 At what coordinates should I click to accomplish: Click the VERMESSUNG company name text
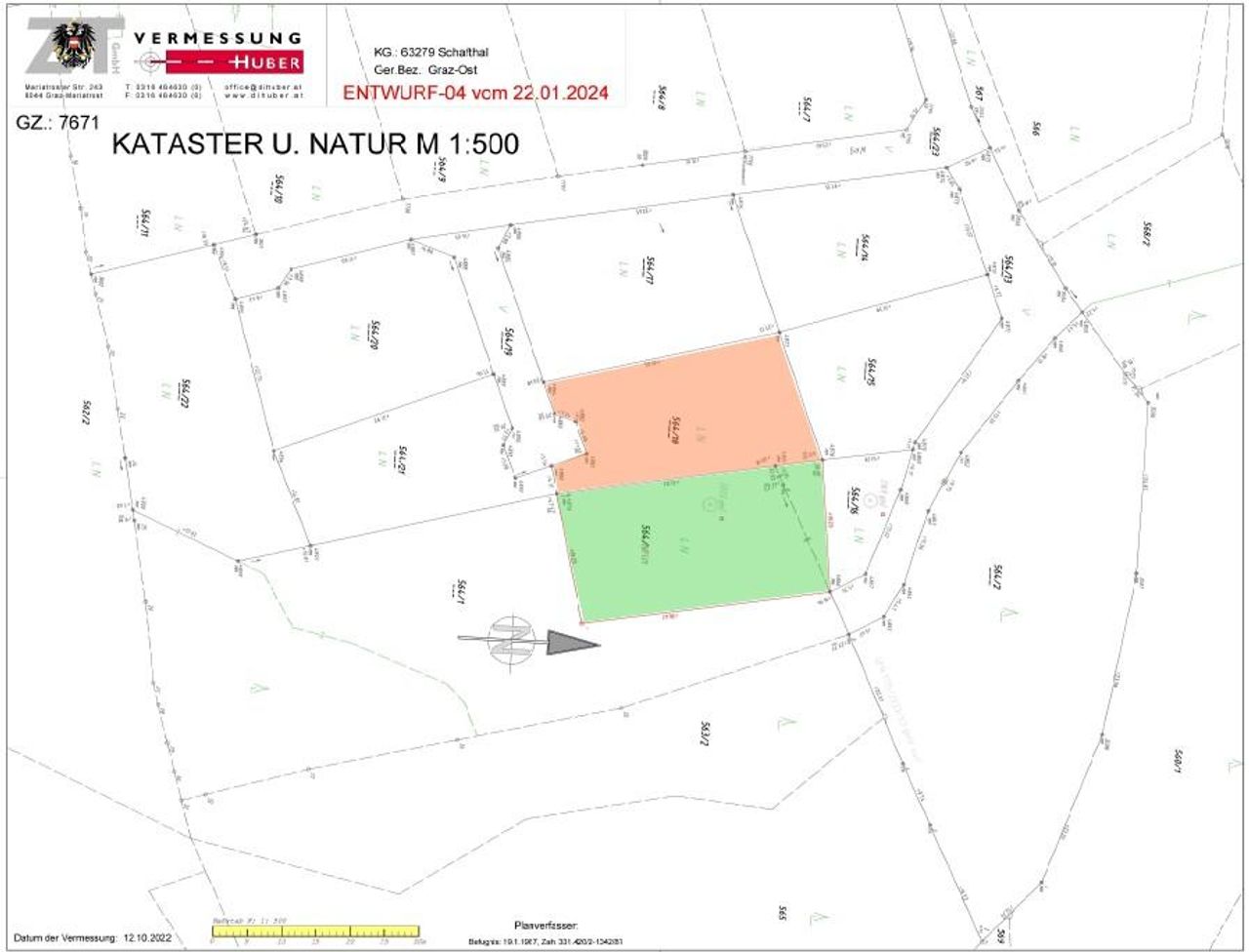(x=218, y=37)
